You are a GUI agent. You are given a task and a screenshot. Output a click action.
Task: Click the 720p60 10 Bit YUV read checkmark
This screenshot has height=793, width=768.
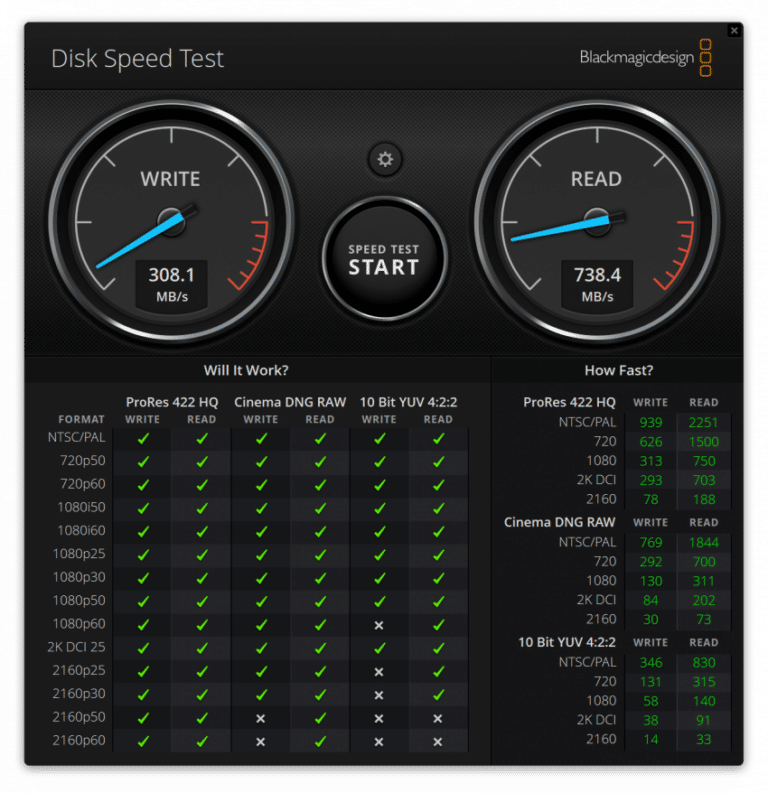438,485
